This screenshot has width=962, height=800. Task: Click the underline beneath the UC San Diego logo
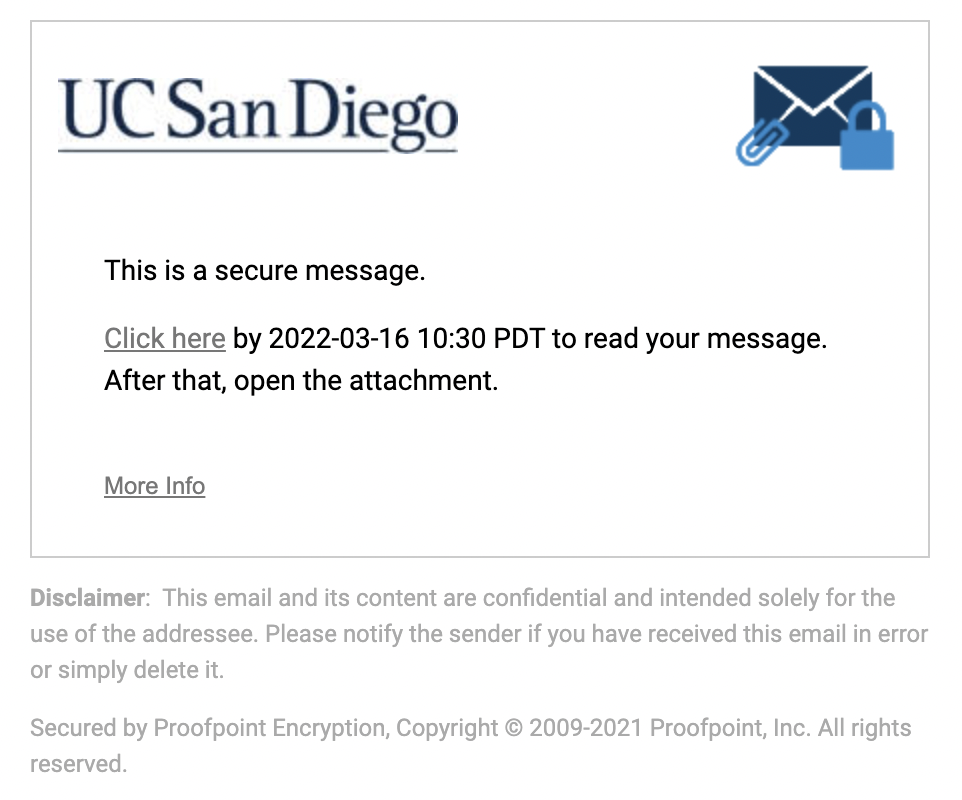click(x=258, y=150)
